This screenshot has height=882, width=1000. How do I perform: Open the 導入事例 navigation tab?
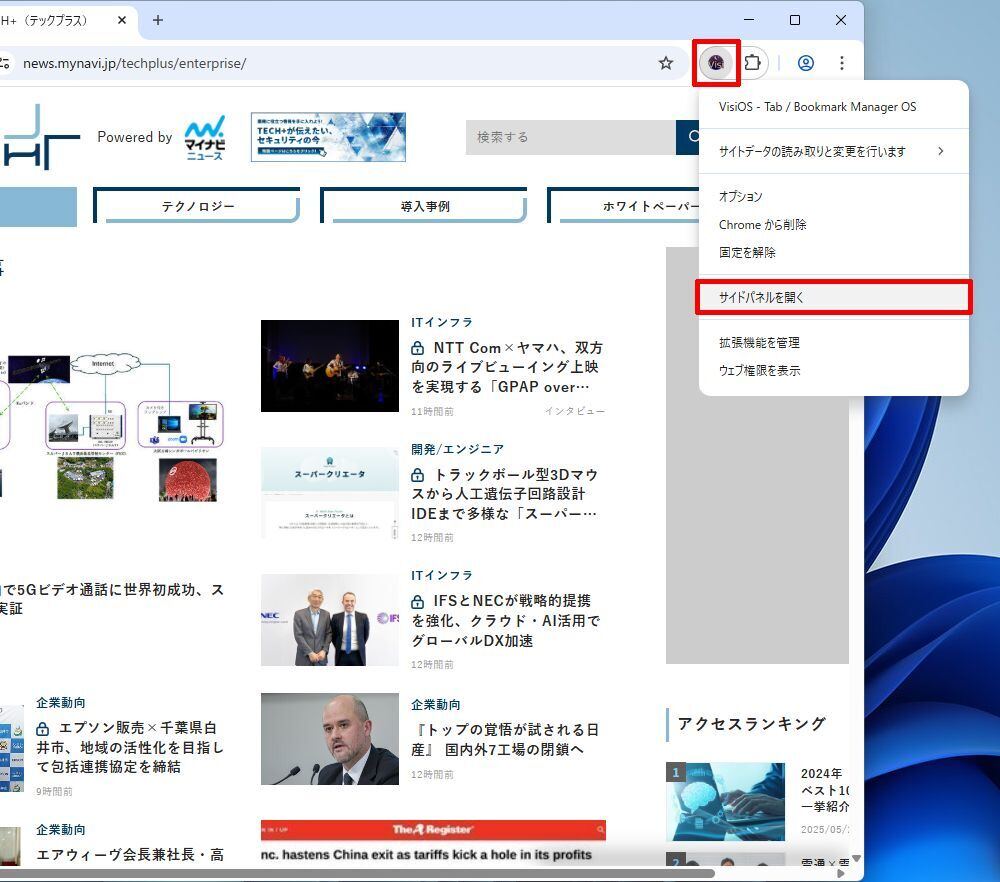click(424, 206)
